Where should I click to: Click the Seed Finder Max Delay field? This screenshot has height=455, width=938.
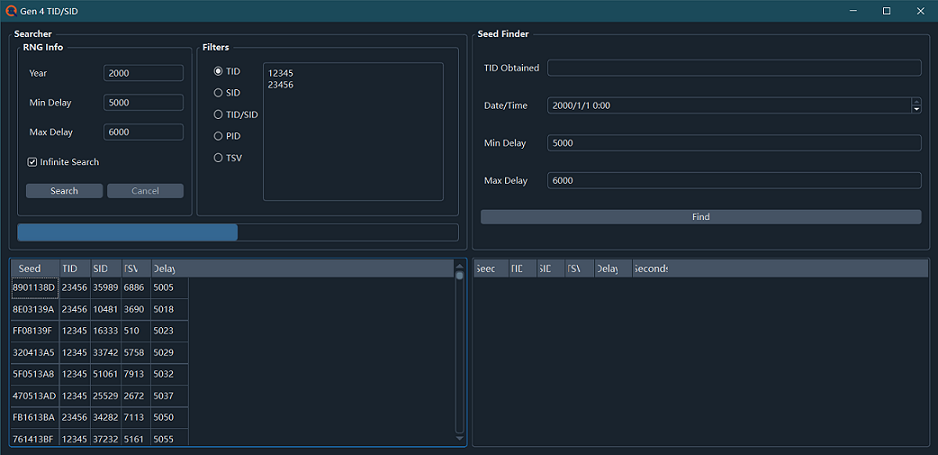pos(733,181)
